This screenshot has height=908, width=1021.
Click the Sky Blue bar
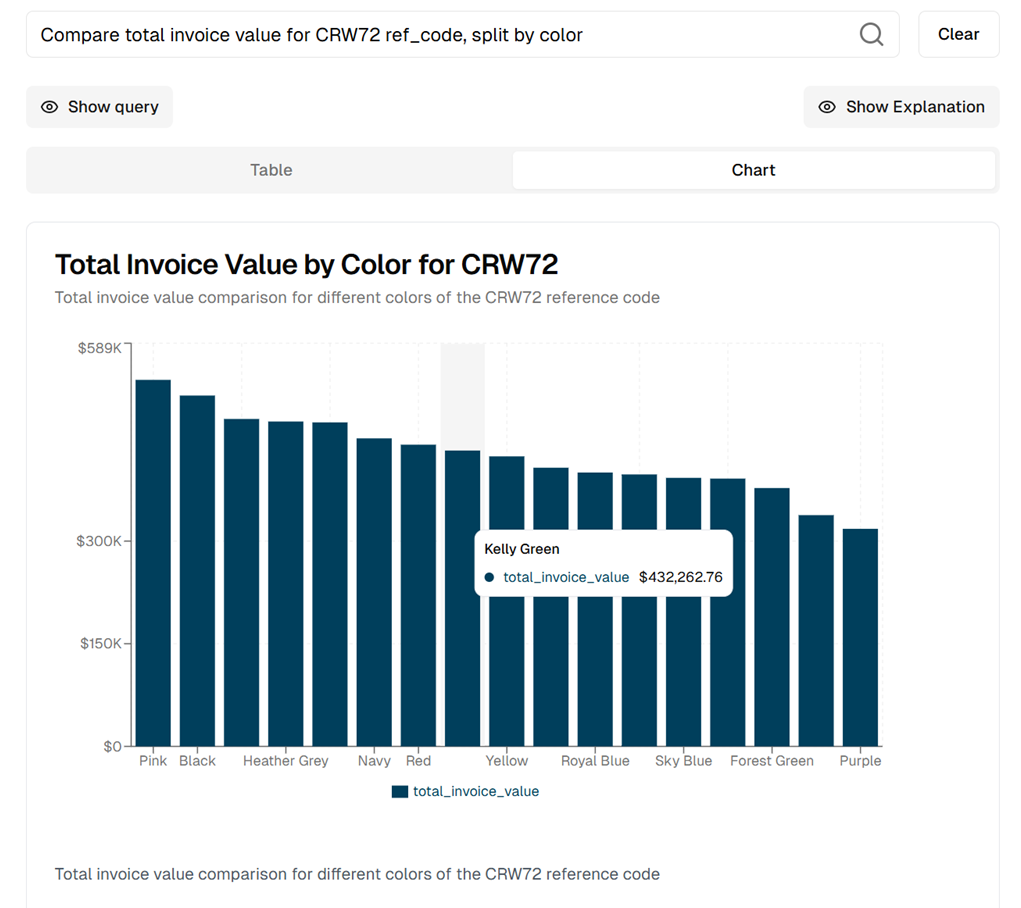pos(684,612)
